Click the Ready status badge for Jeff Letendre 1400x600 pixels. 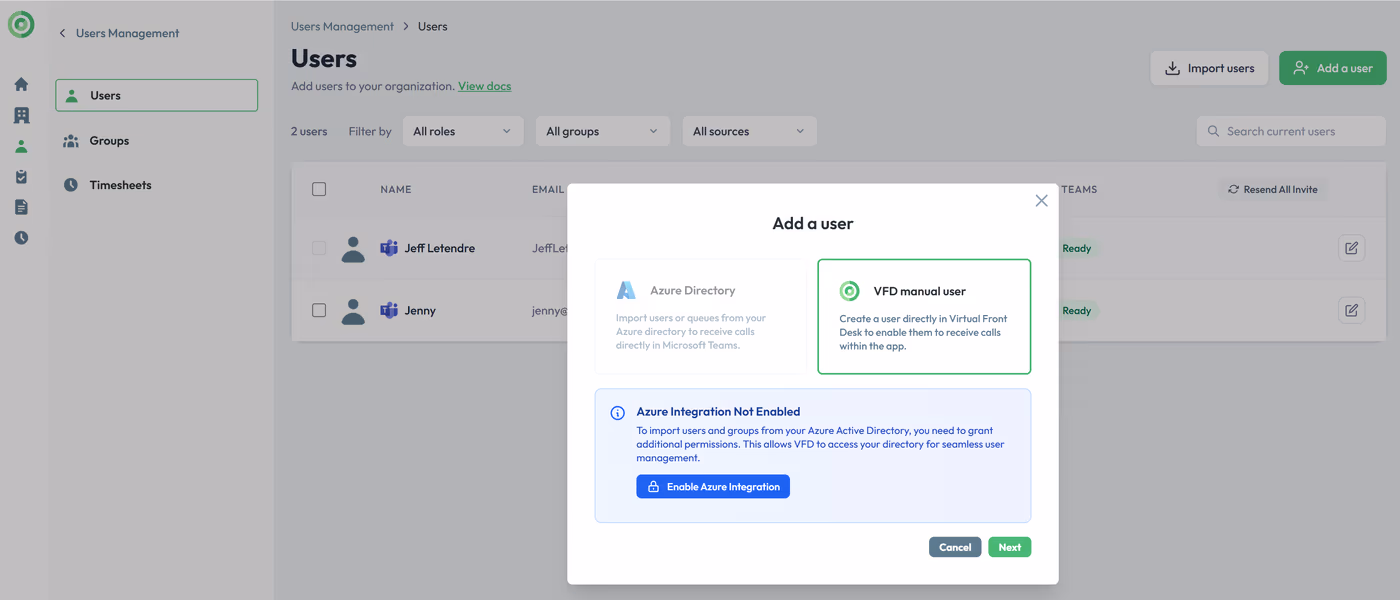tap(1077, 248)
